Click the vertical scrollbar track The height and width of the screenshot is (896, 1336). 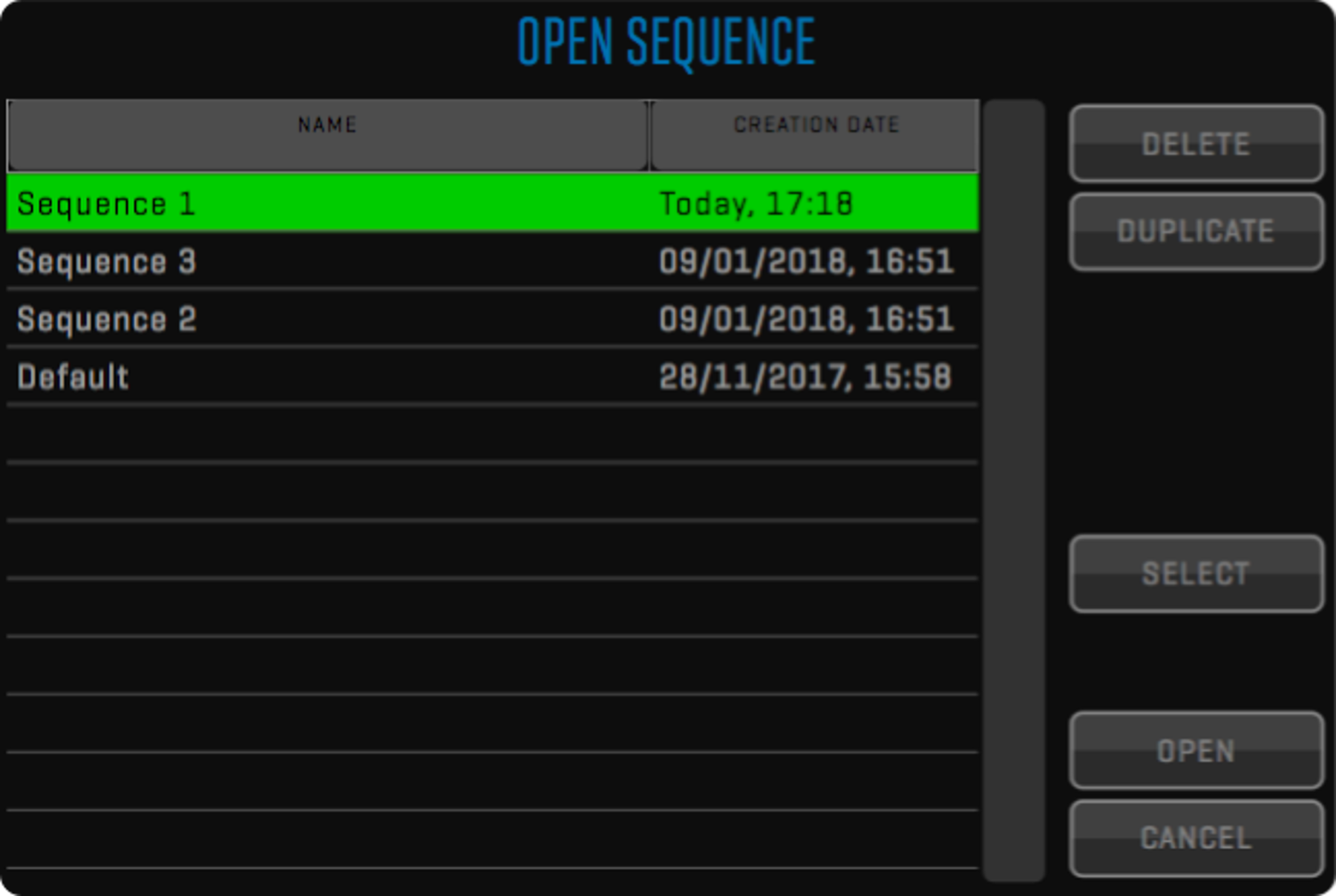[x=1014, y=490]
